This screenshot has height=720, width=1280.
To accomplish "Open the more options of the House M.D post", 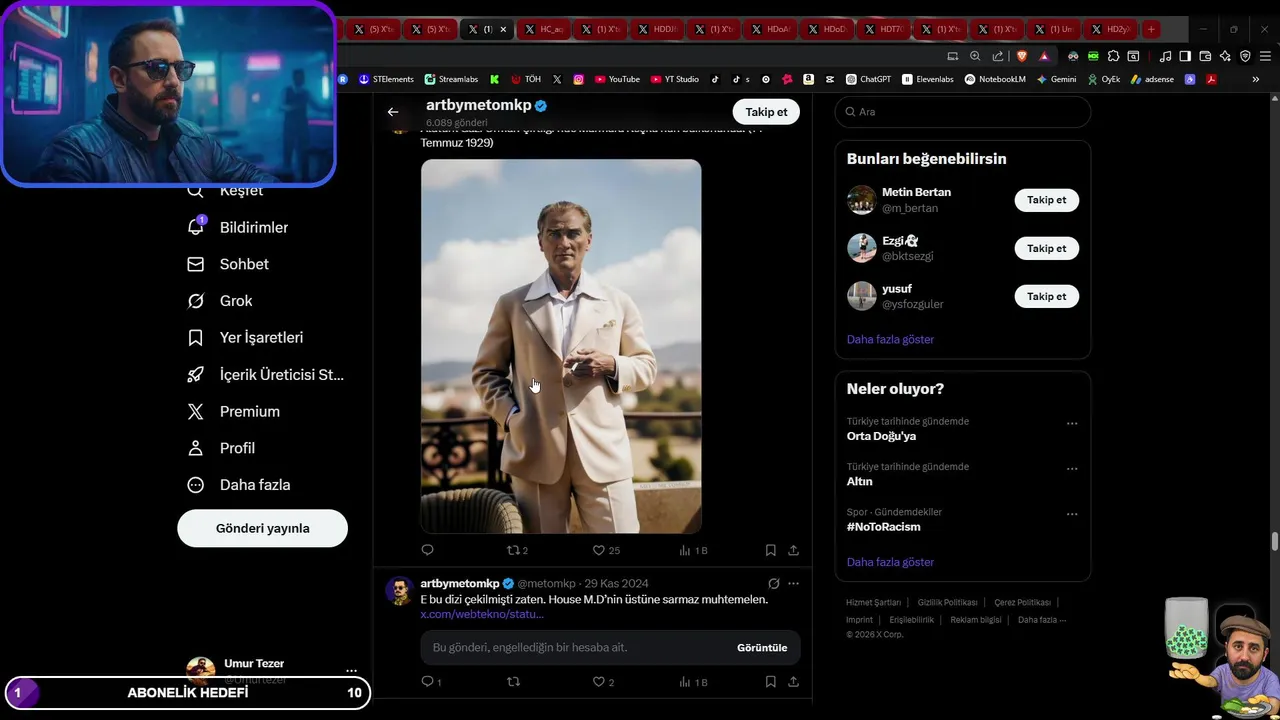I will point(793,583).
